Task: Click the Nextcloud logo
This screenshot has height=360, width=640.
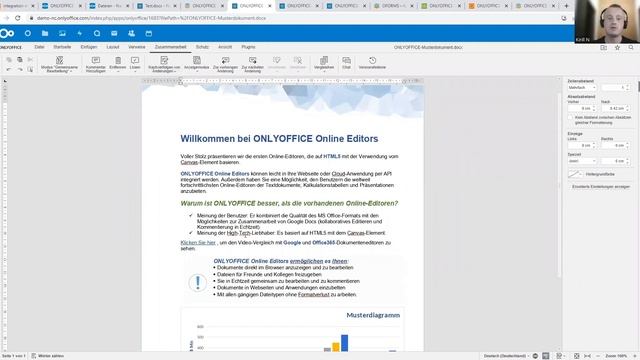Action: [7, 33]
